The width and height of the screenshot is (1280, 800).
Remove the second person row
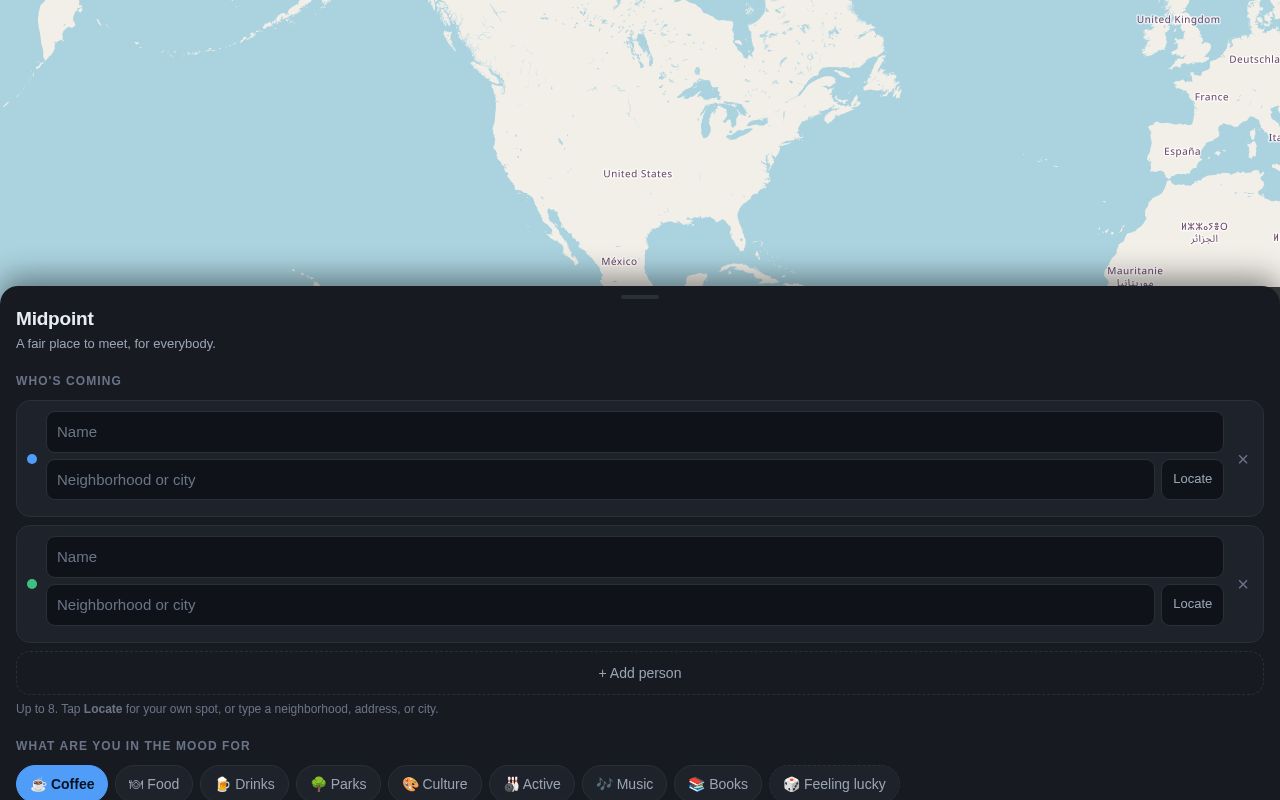point(1243,584)
